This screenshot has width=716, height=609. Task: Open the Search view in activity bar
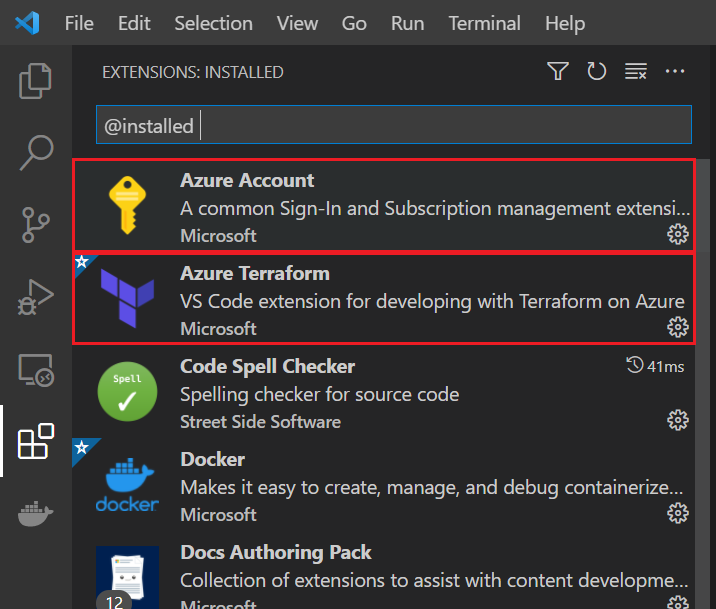click(36, 152)
